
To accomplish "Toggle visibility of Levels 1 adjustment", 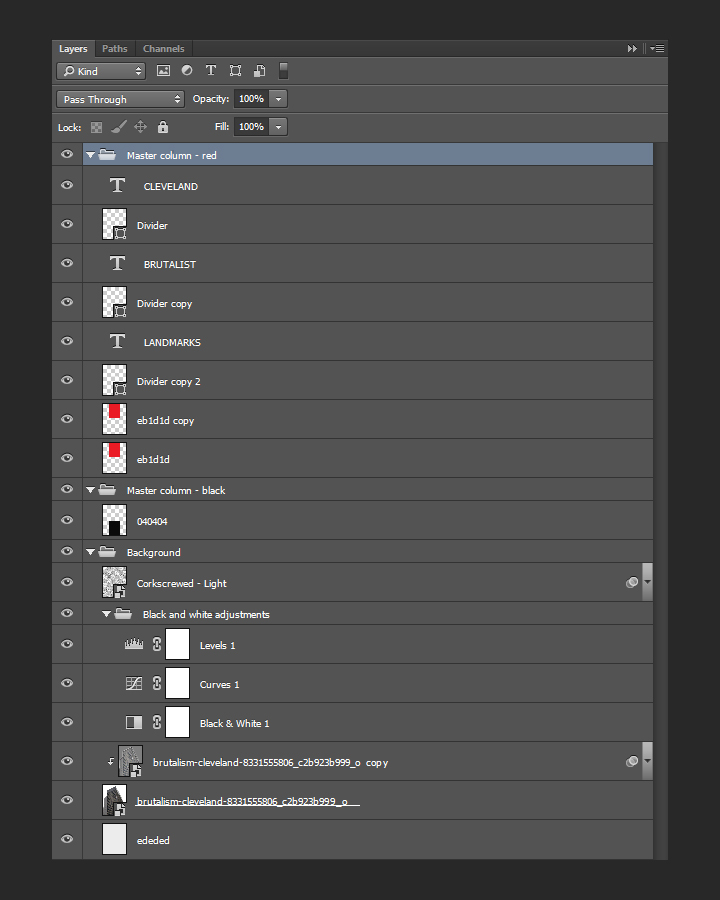I will (67, 645).
